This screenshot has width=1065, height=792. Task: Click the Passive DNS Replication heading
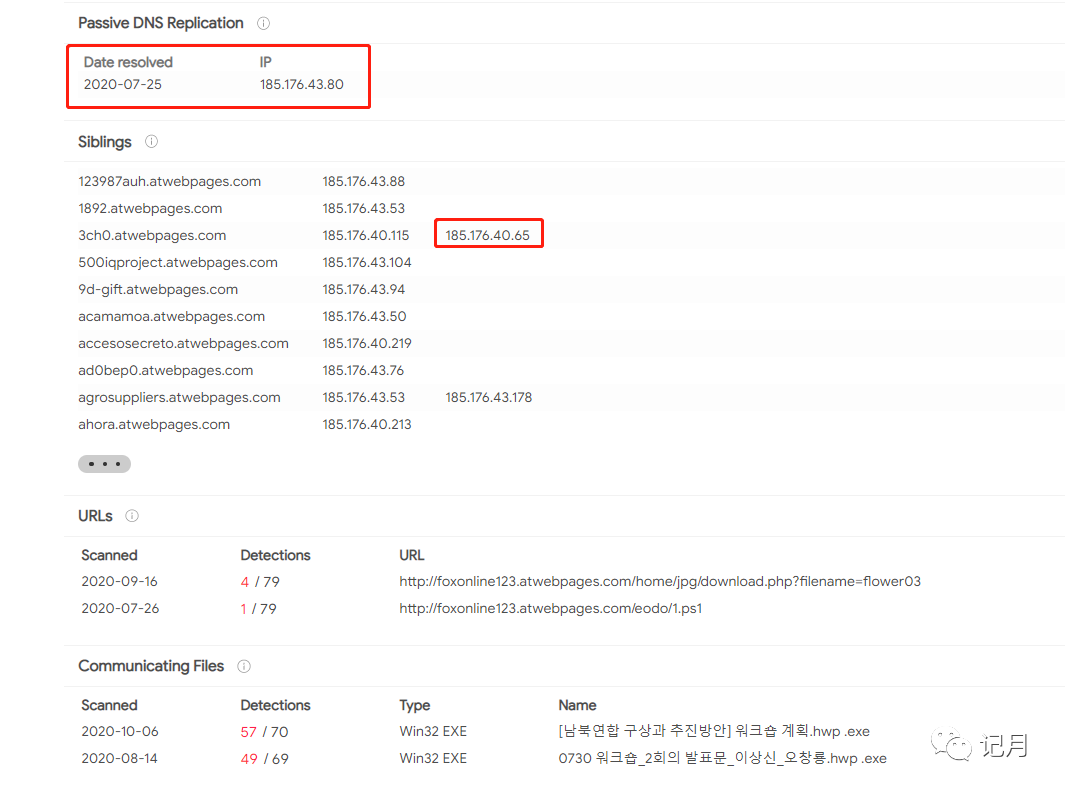160,23
